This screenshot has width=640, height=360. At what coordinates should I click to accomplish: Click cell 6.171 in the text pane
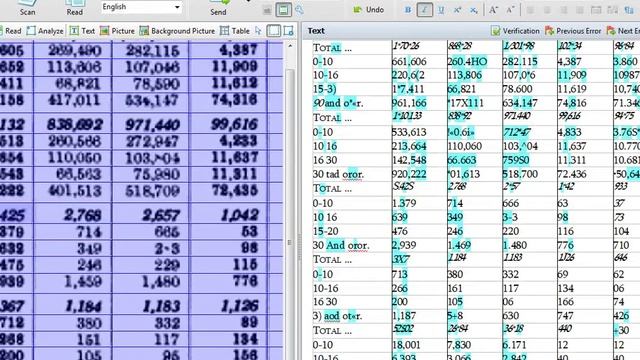tap(515, 345)
